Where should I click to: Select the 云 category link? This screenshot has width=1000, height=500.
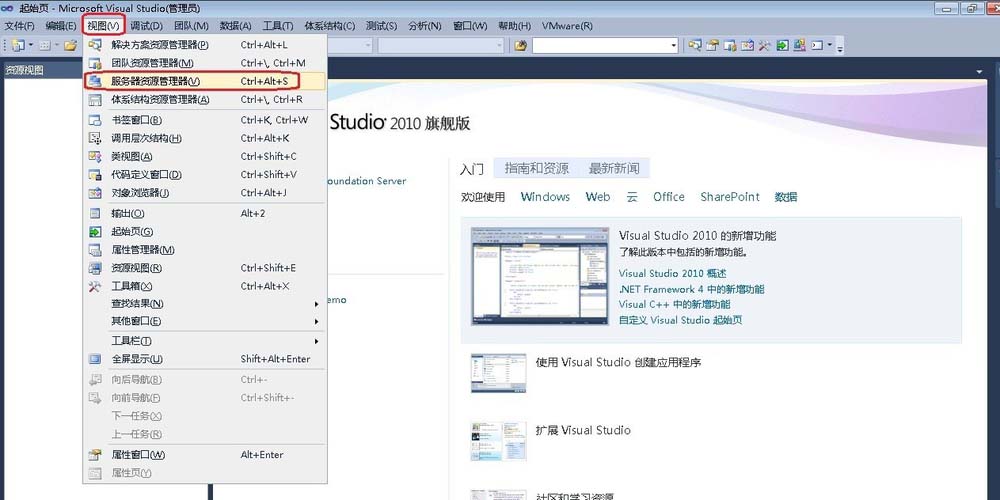click(632, 197)
